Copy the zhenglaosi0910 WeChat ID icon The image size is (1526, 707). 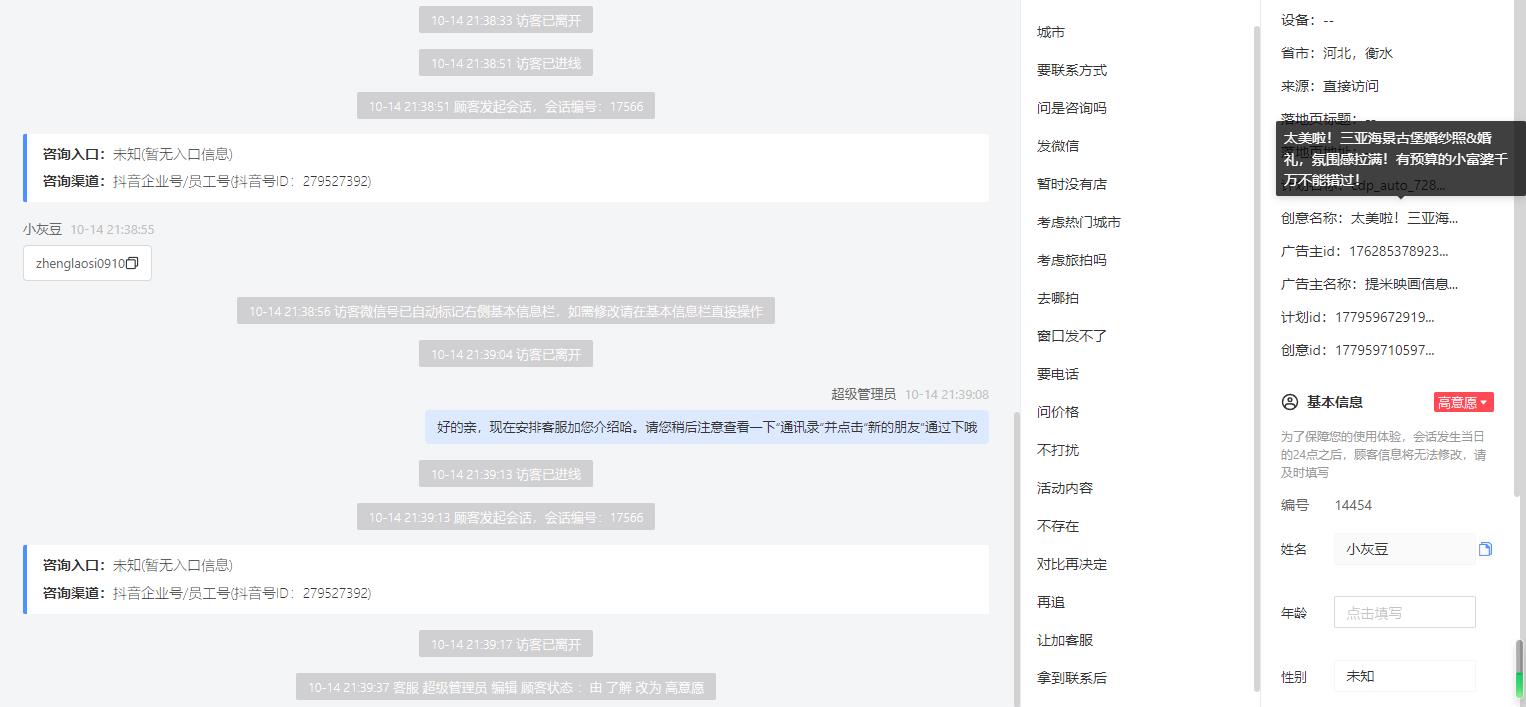pos(132,263)
